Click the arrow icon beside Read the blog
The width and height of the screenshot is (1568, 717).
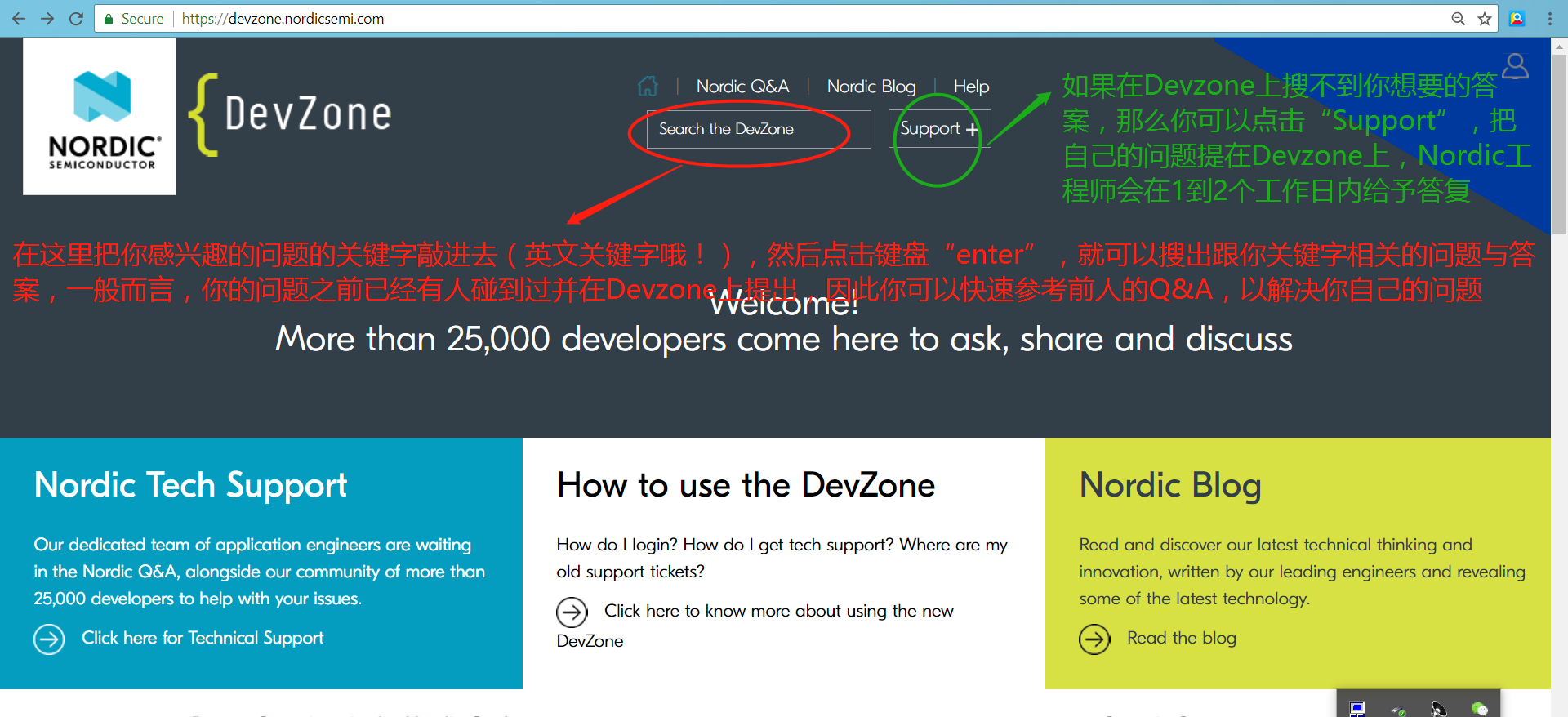(x=1094, y=639)
